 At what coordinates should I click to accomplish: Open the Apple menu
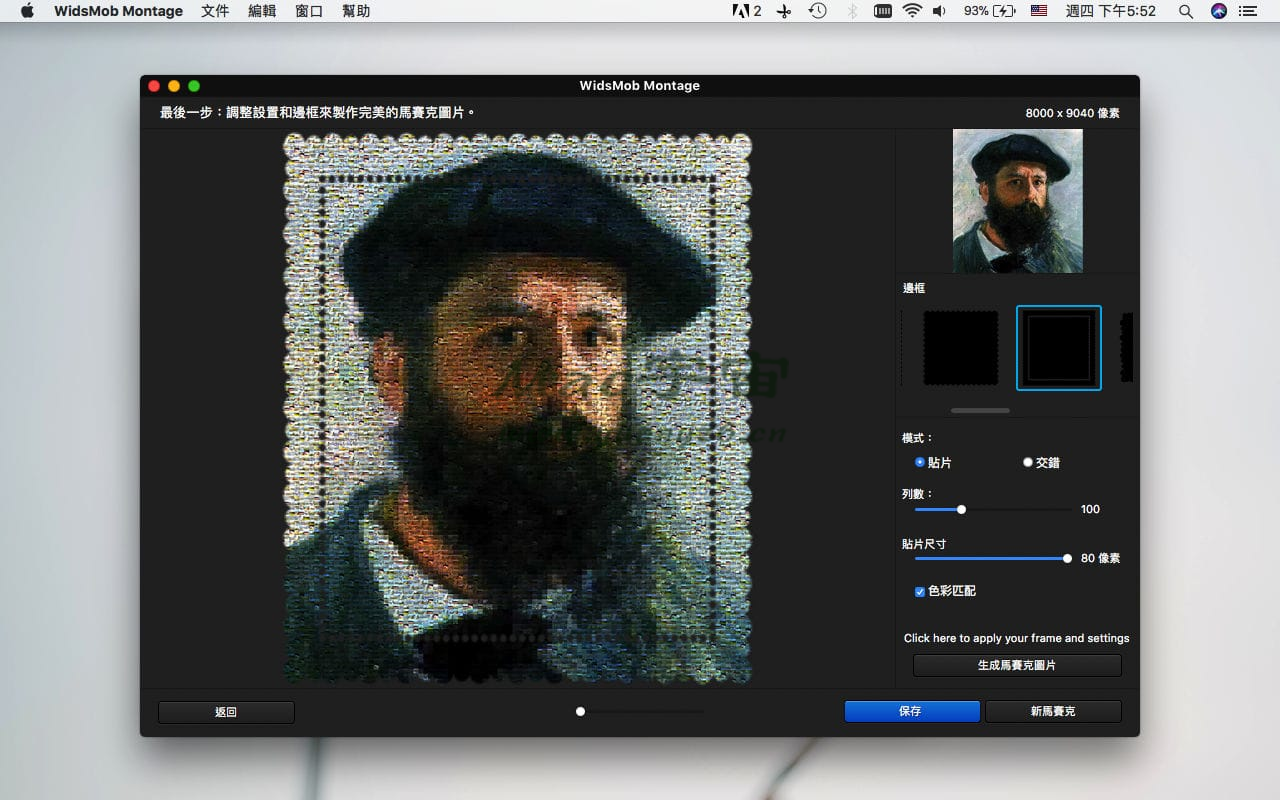(27, 11)
